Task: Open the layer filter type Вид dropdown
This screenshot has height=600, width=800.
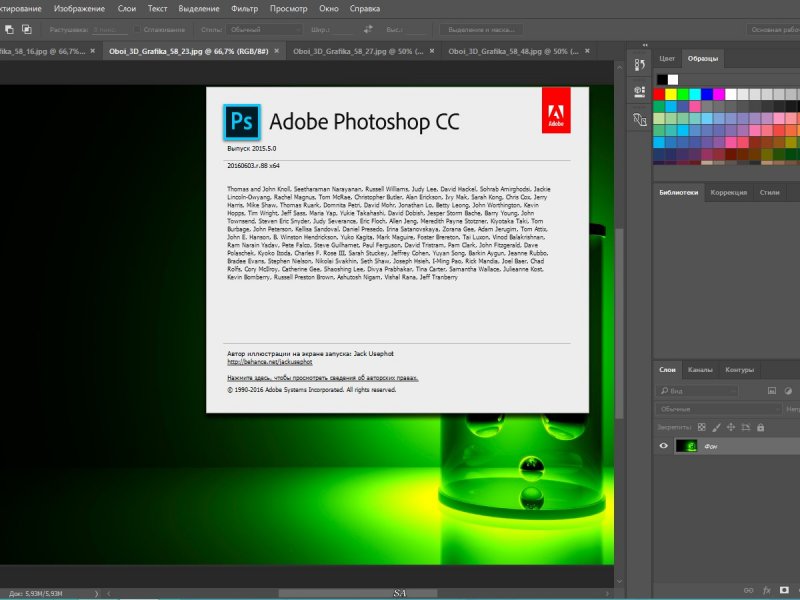Action: (697, 391)
